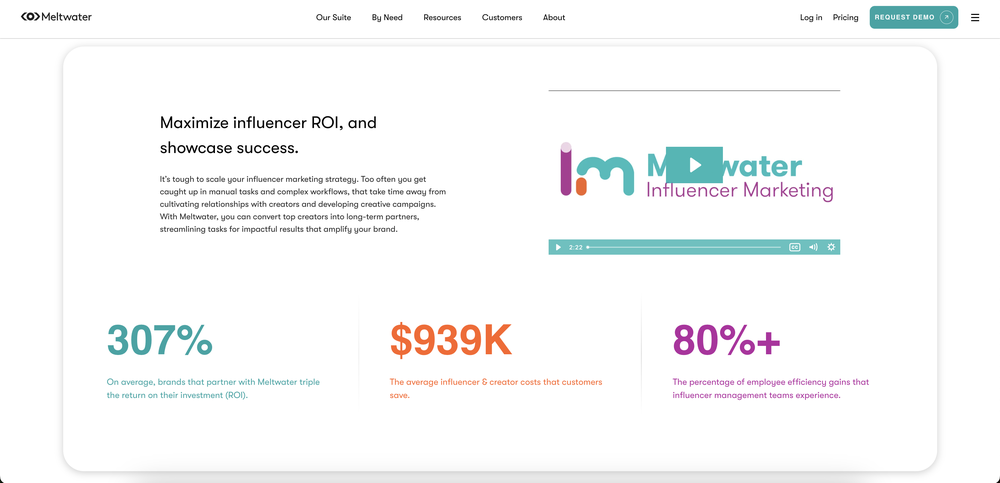The width and height of the screenshot is (1000, 483).
Task: Open the Resources menu
Action: click(442, 18)
